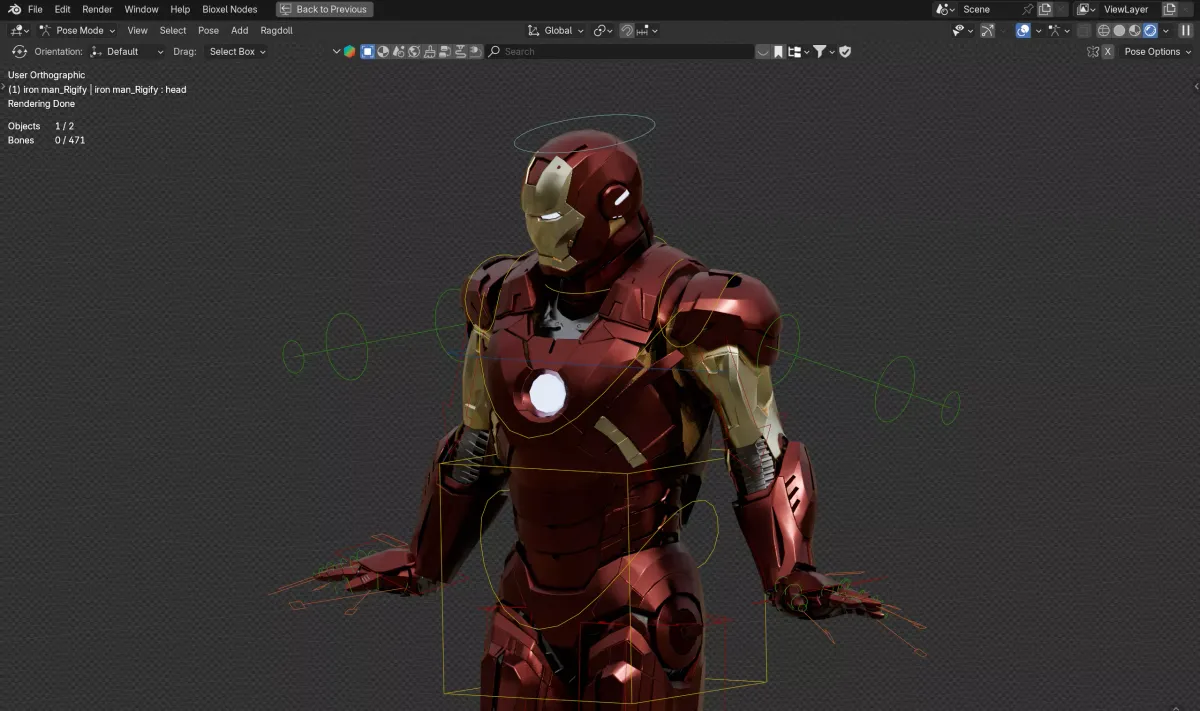Click the active tool select box icon
This screenshot has width=1200, height=711.
tap(19, 51)
